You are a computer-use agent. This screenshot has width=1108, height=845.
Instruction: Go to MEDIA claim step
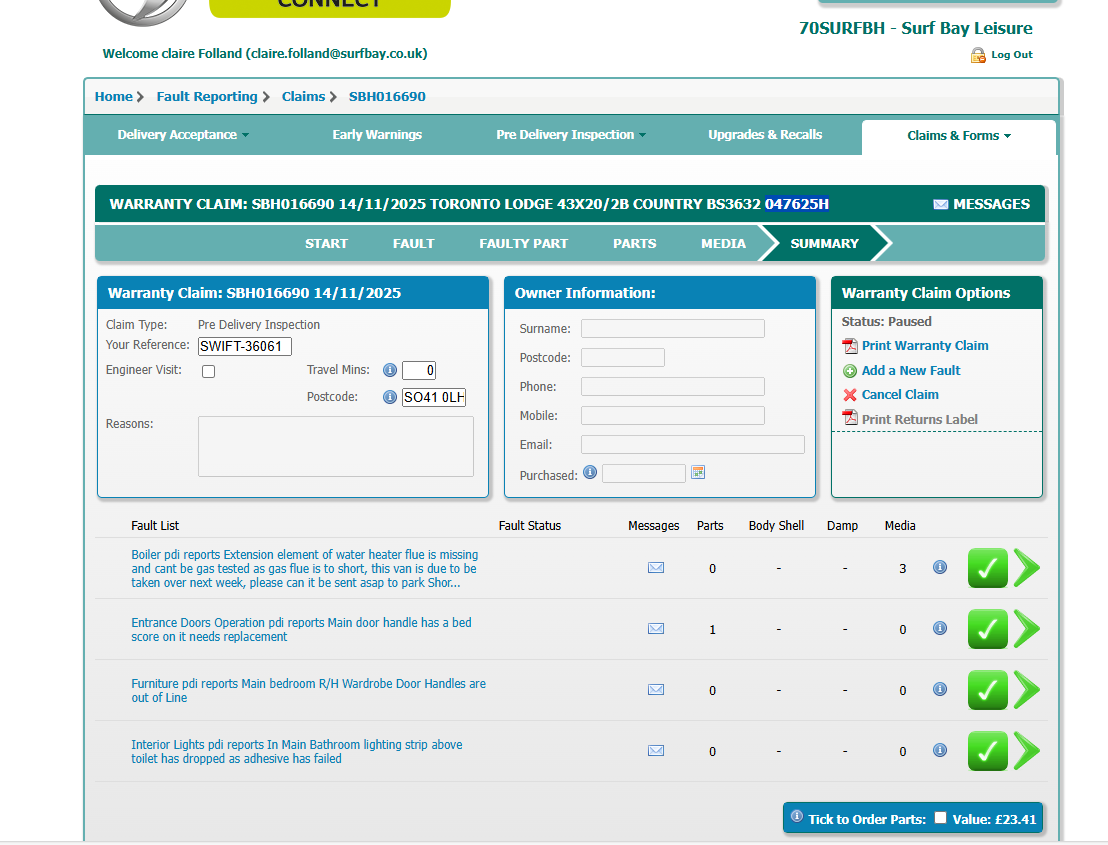pos(724,244)
